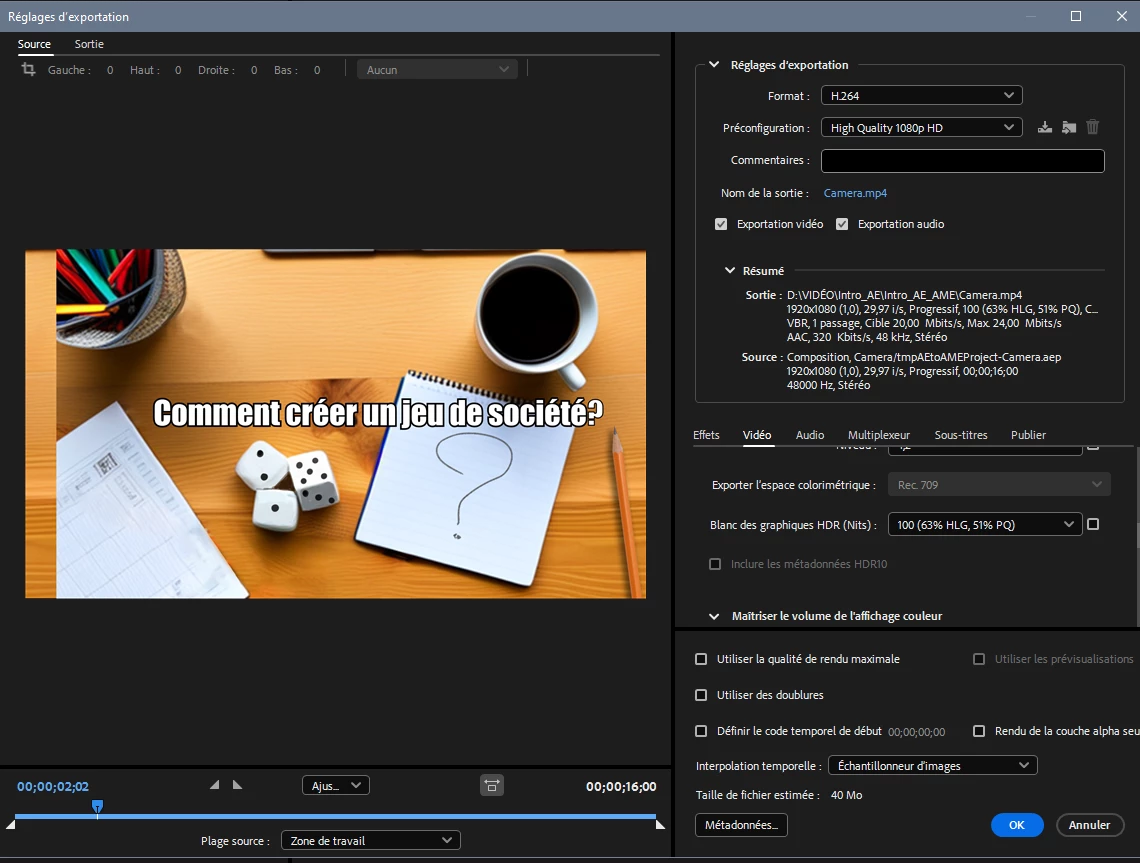The width and height of the screenshot is (1140, 863).
Task: Click the blue timeline scrub bar
Action: tap(335, 816)
